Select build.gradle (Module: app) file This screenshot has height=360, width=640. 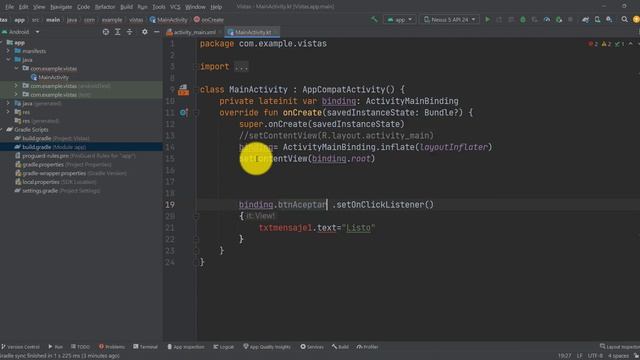point(50,147)
